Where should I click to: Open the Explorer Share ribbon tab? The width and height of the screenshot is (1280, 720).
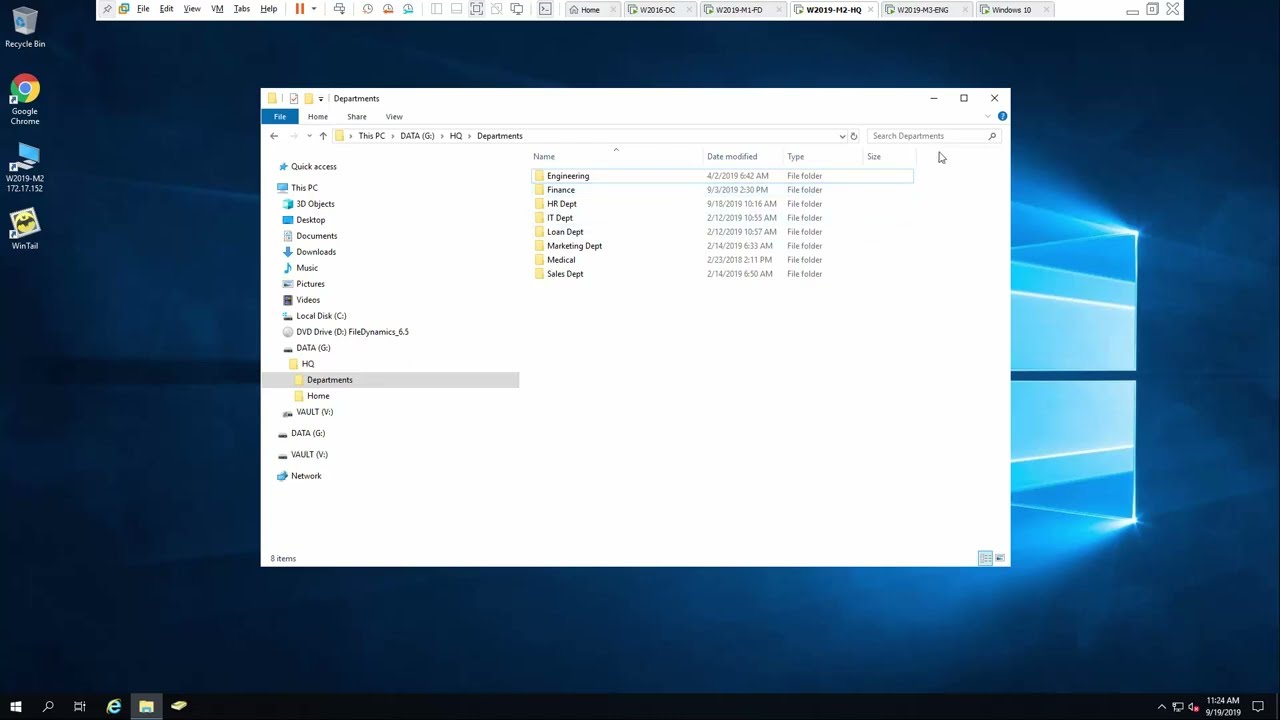click(x=357, y=117)
